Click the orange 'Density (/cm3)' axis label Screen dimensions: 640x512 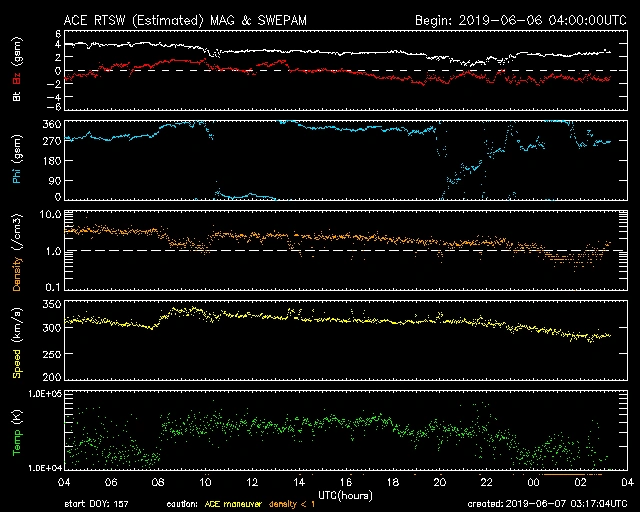pyautogui.click(x=17, y=252)
